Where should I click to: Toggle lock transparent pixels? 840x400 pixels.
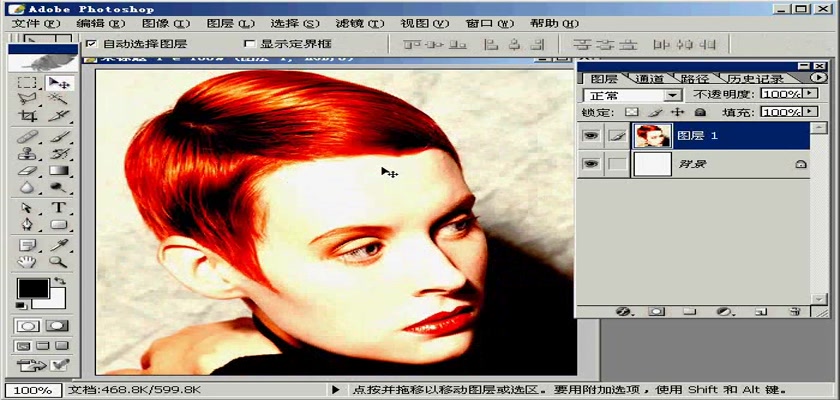click(x=633, y=112)
